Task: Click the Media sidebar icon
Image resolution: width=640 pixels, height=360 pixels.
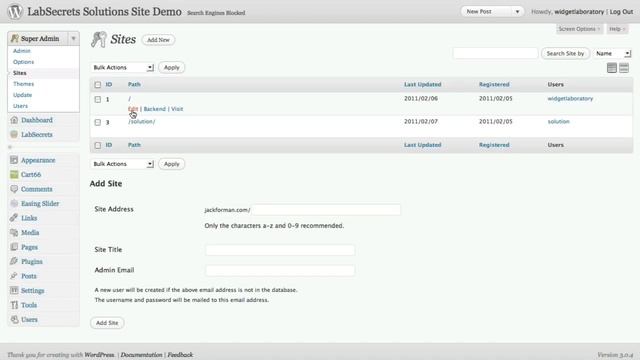Action: pos(14,232)
